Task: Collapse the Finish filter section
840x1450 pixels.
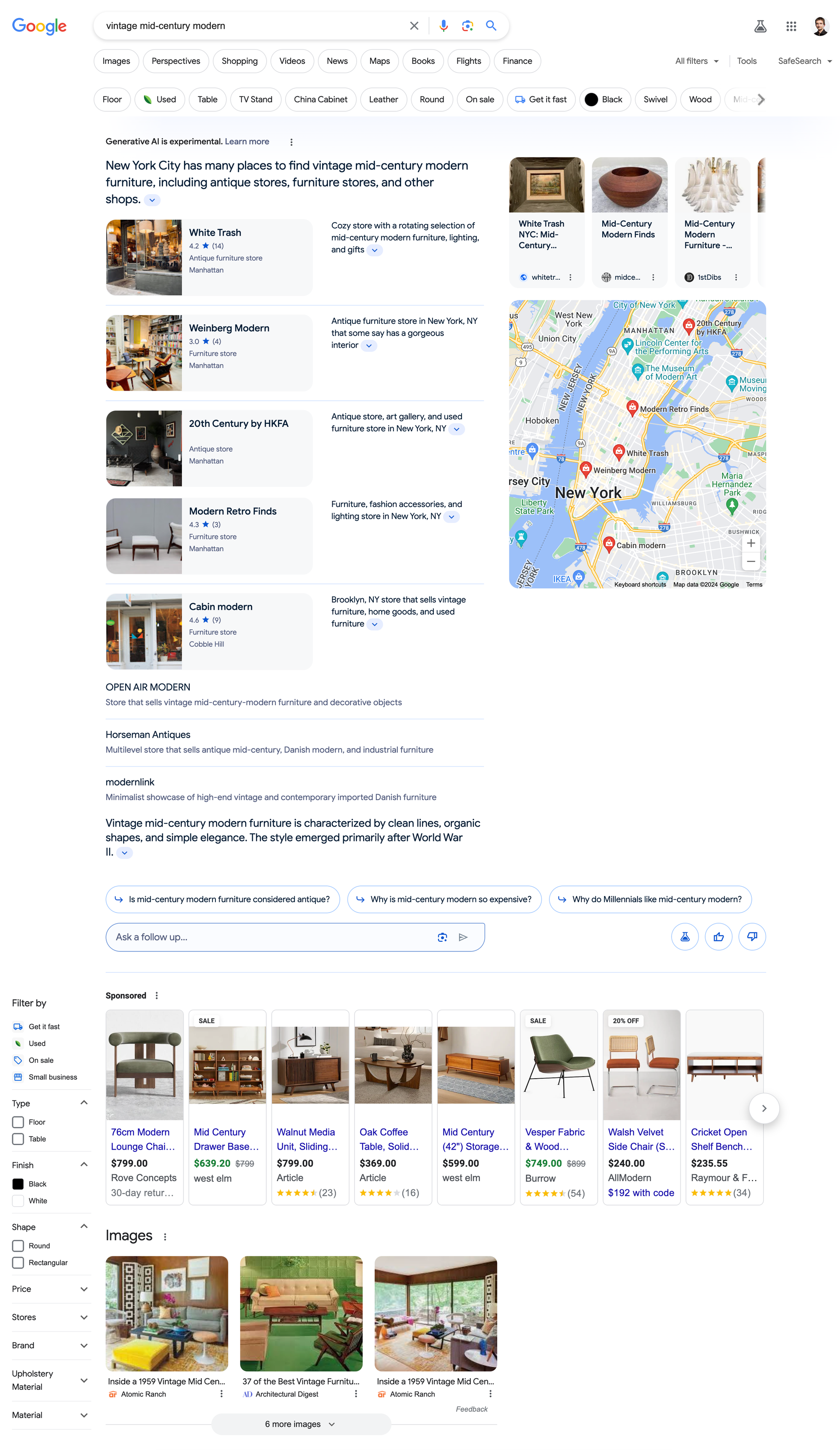Action: click(84, 1165)
